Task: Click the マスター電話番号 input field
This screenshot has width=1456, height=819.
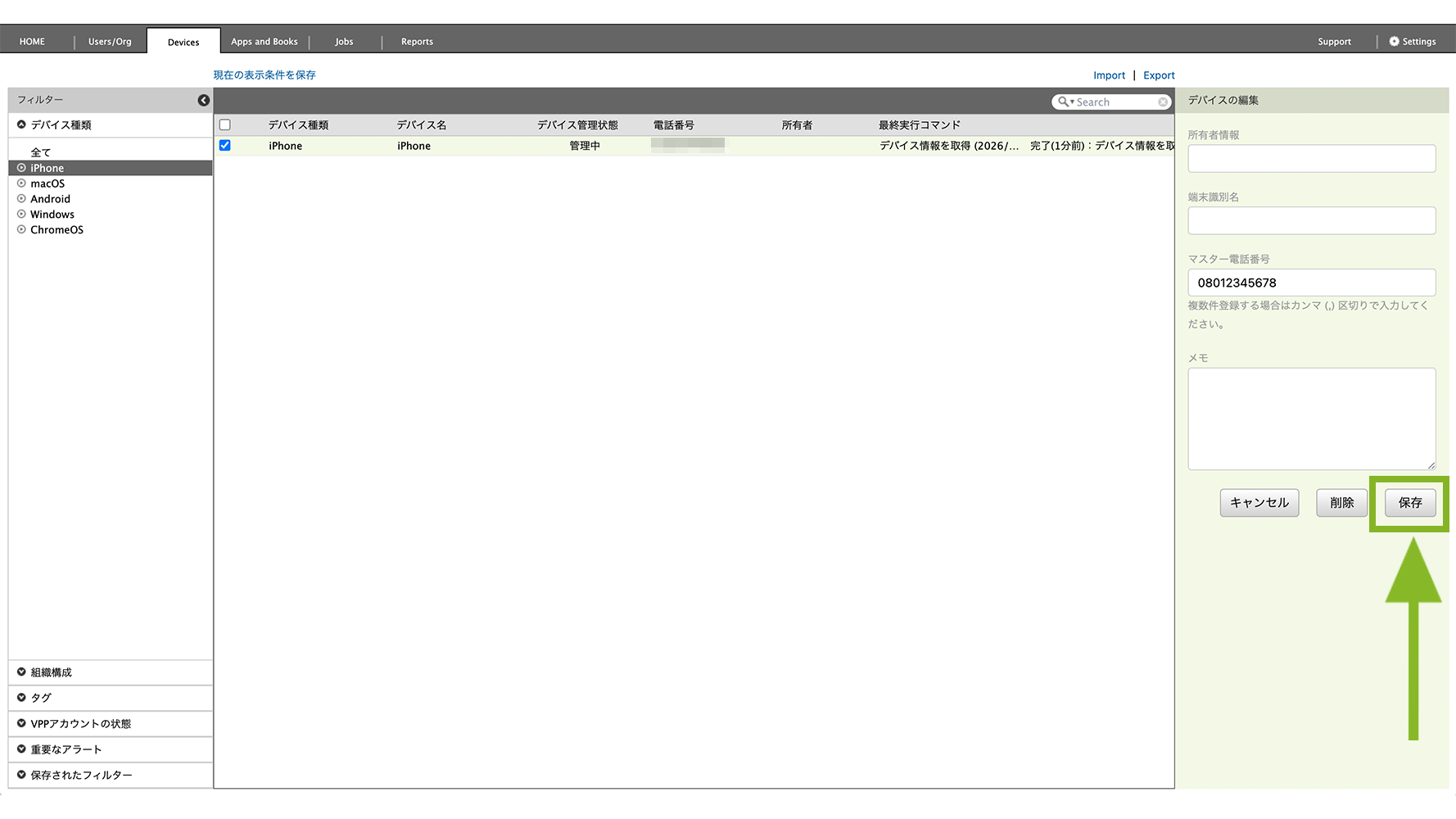Action: [1311, 283]
